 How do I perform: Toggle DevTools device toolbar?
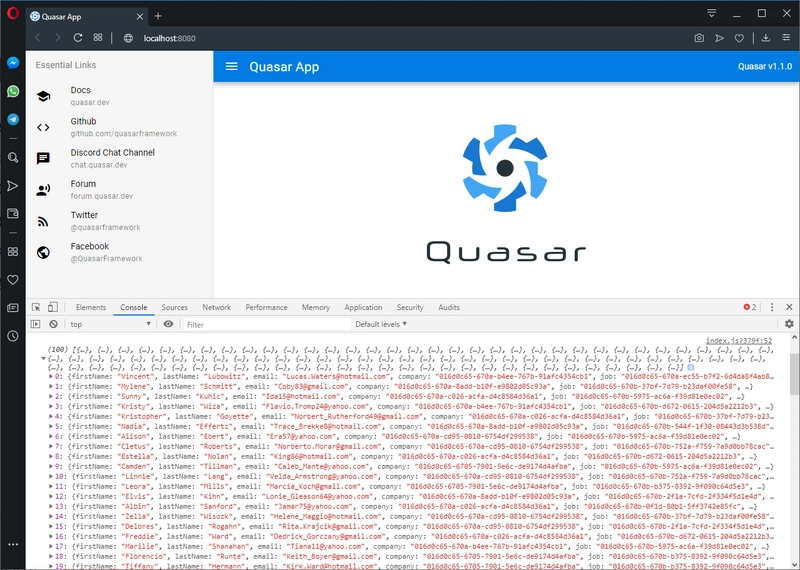(x=53, y=307)
